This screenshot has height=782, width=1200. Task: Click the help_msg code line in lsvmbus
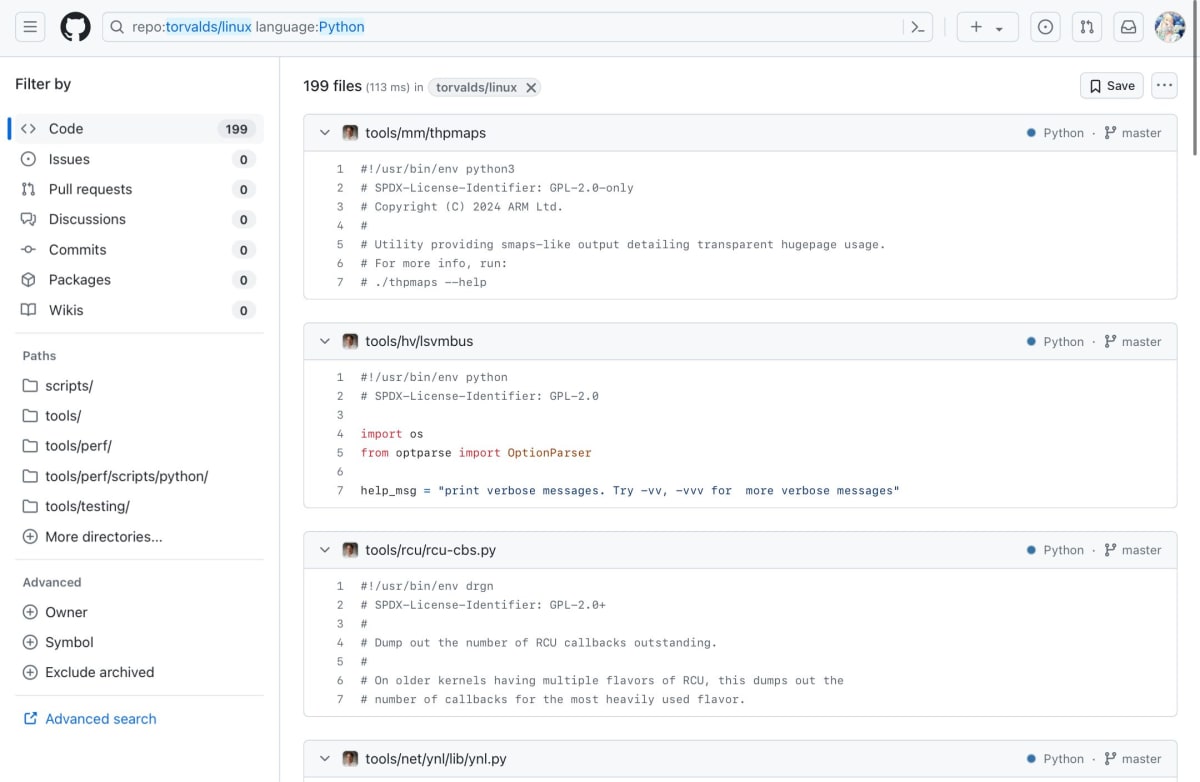(x=630, y=491)
